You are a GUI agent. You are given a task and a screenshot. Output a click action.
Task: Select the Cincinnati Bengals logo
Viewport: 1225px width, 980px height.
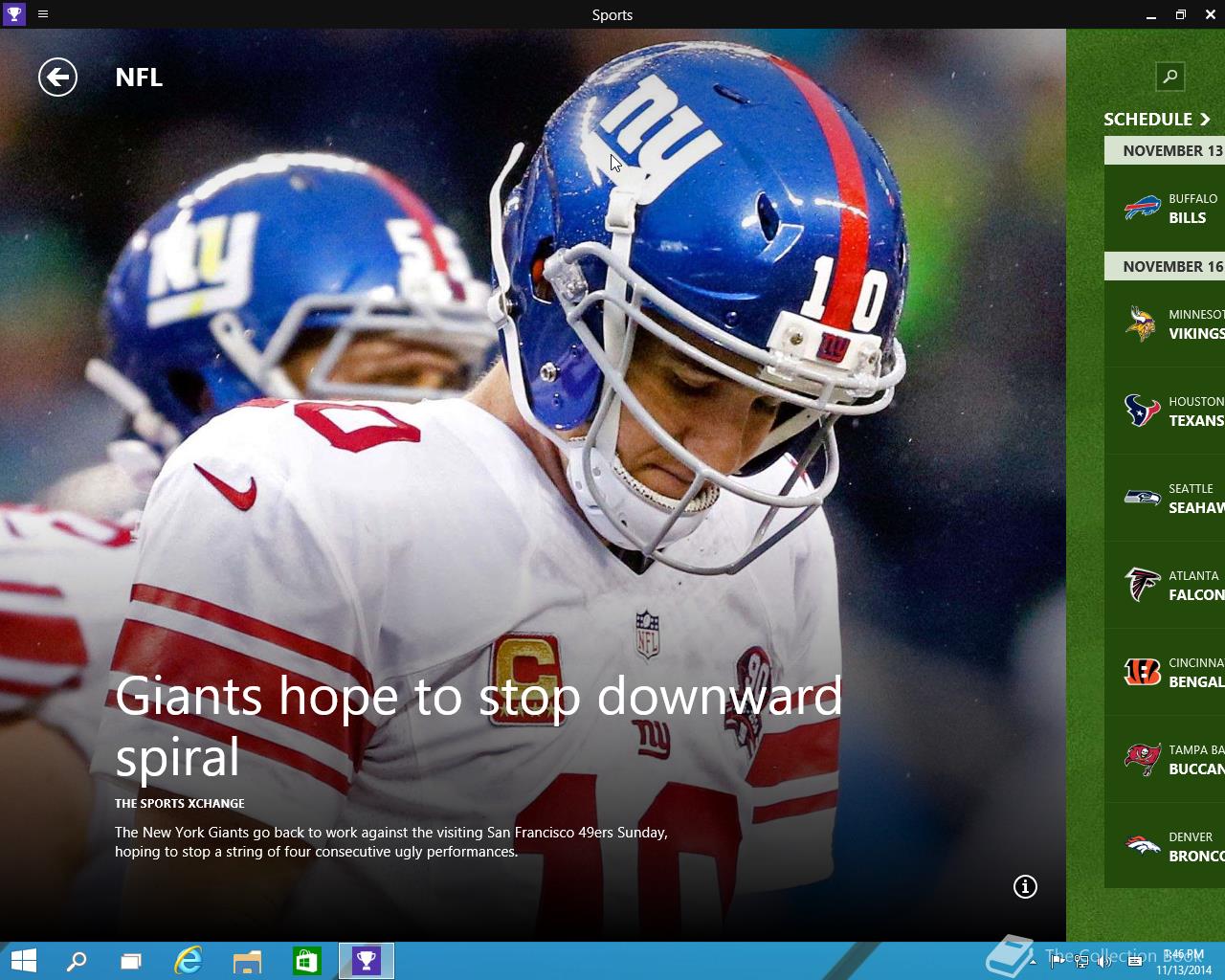tap(1142, 672)
